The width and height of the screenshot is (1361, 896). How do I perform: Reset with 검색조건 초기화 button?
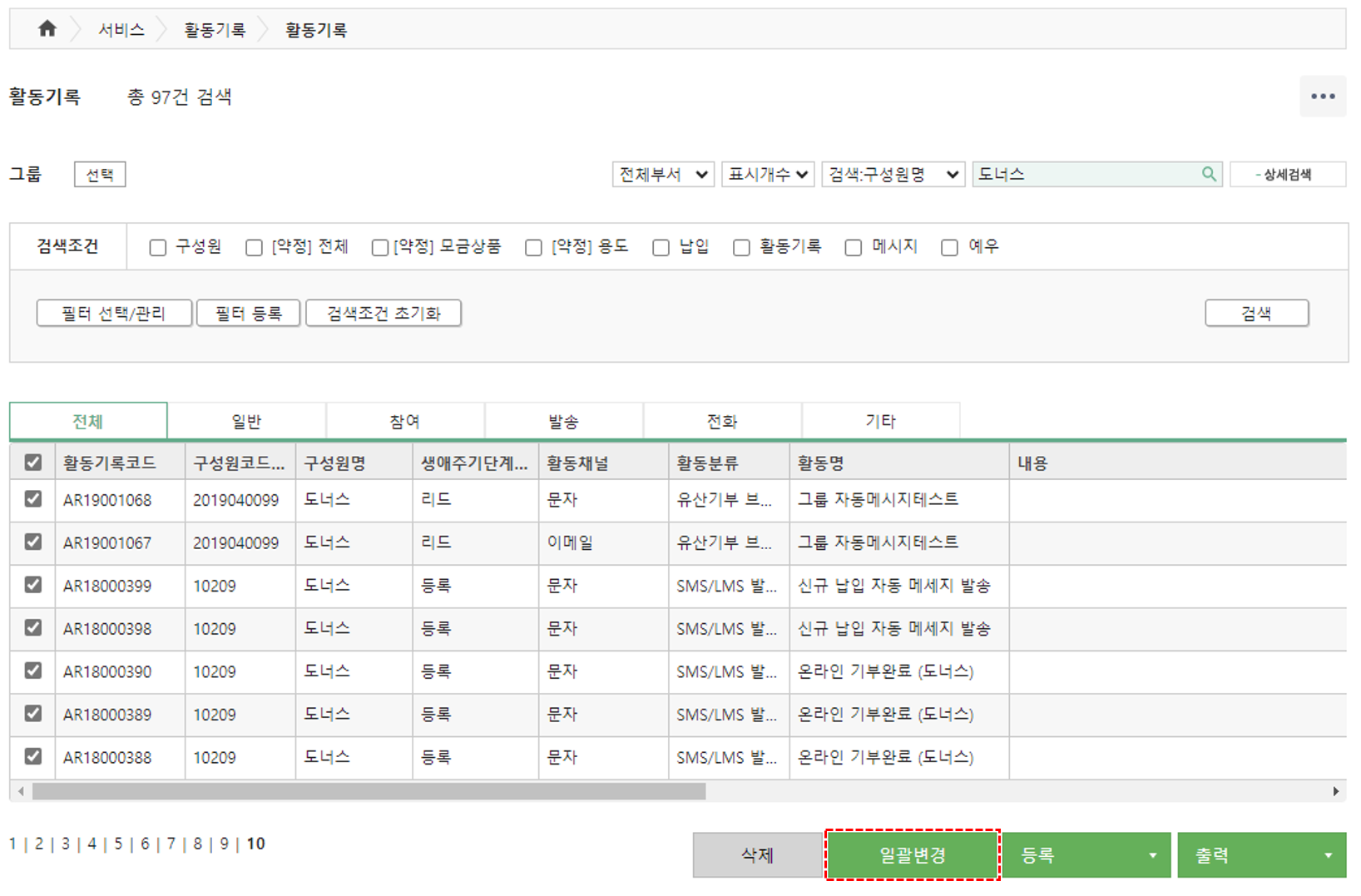coord(384,314)
